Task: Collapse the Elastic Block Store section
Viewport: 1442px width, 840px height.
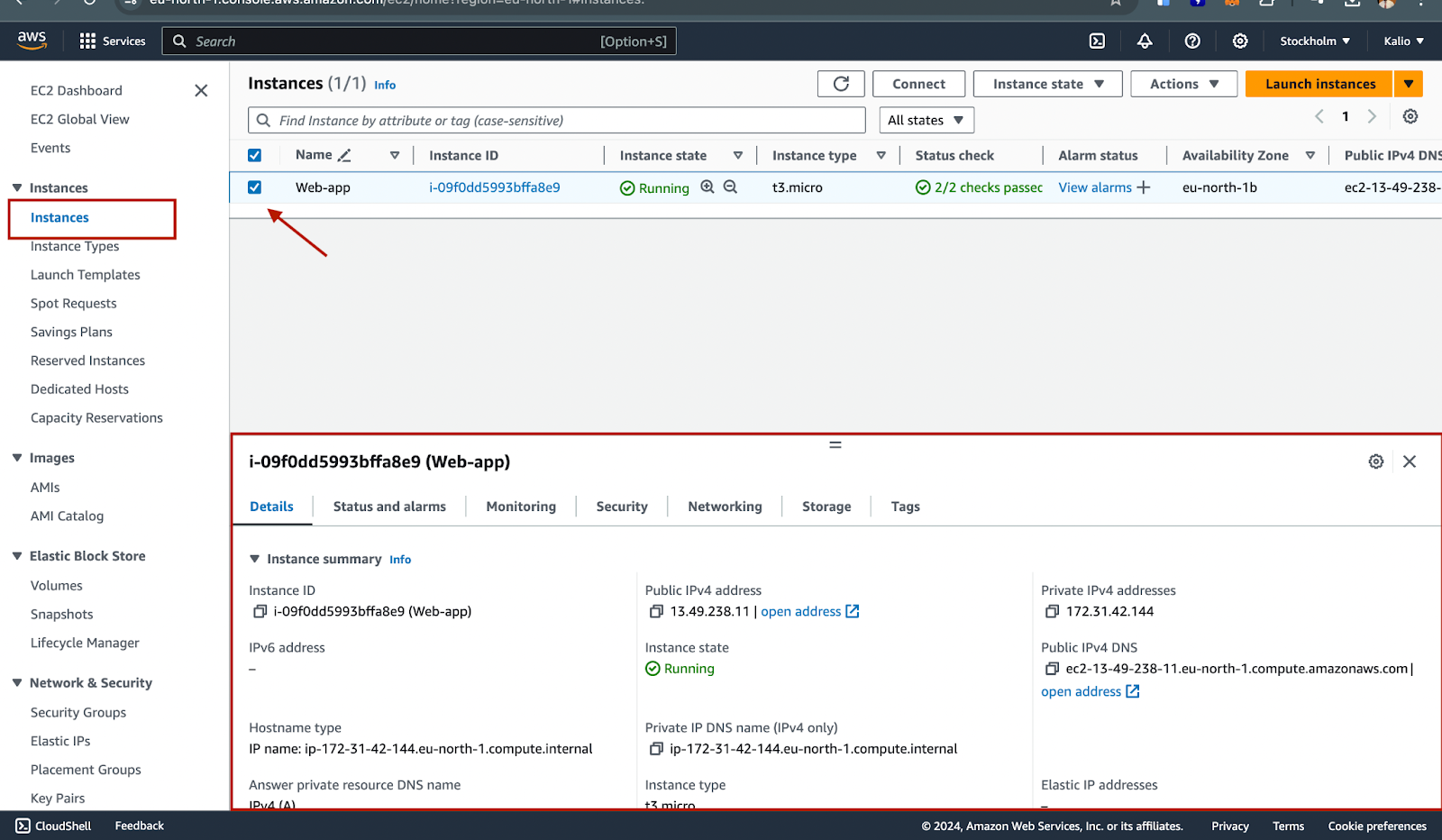Action: [17, 556]
